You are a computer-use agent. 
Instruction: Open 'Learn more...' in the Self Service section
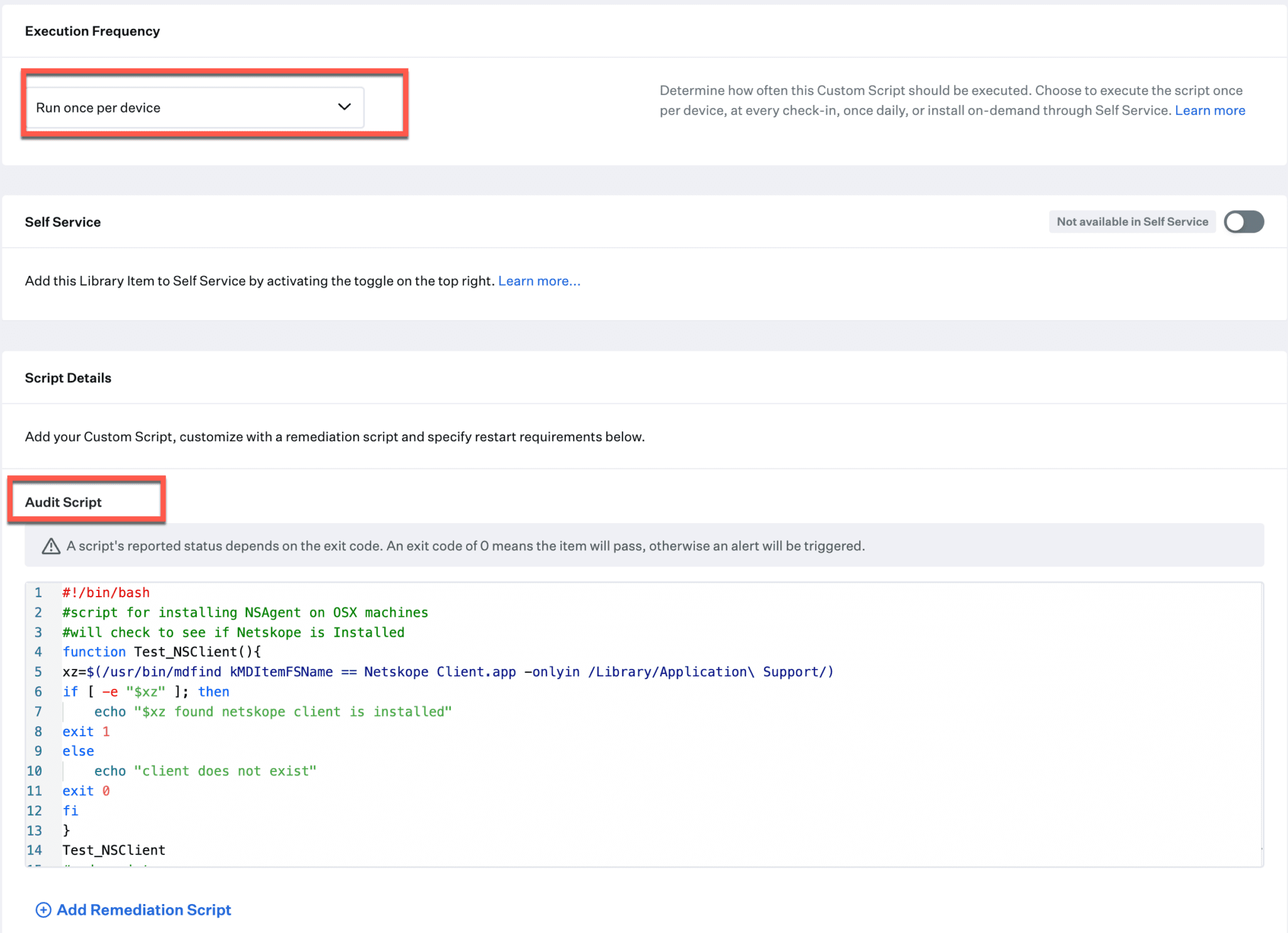[538, 281]
